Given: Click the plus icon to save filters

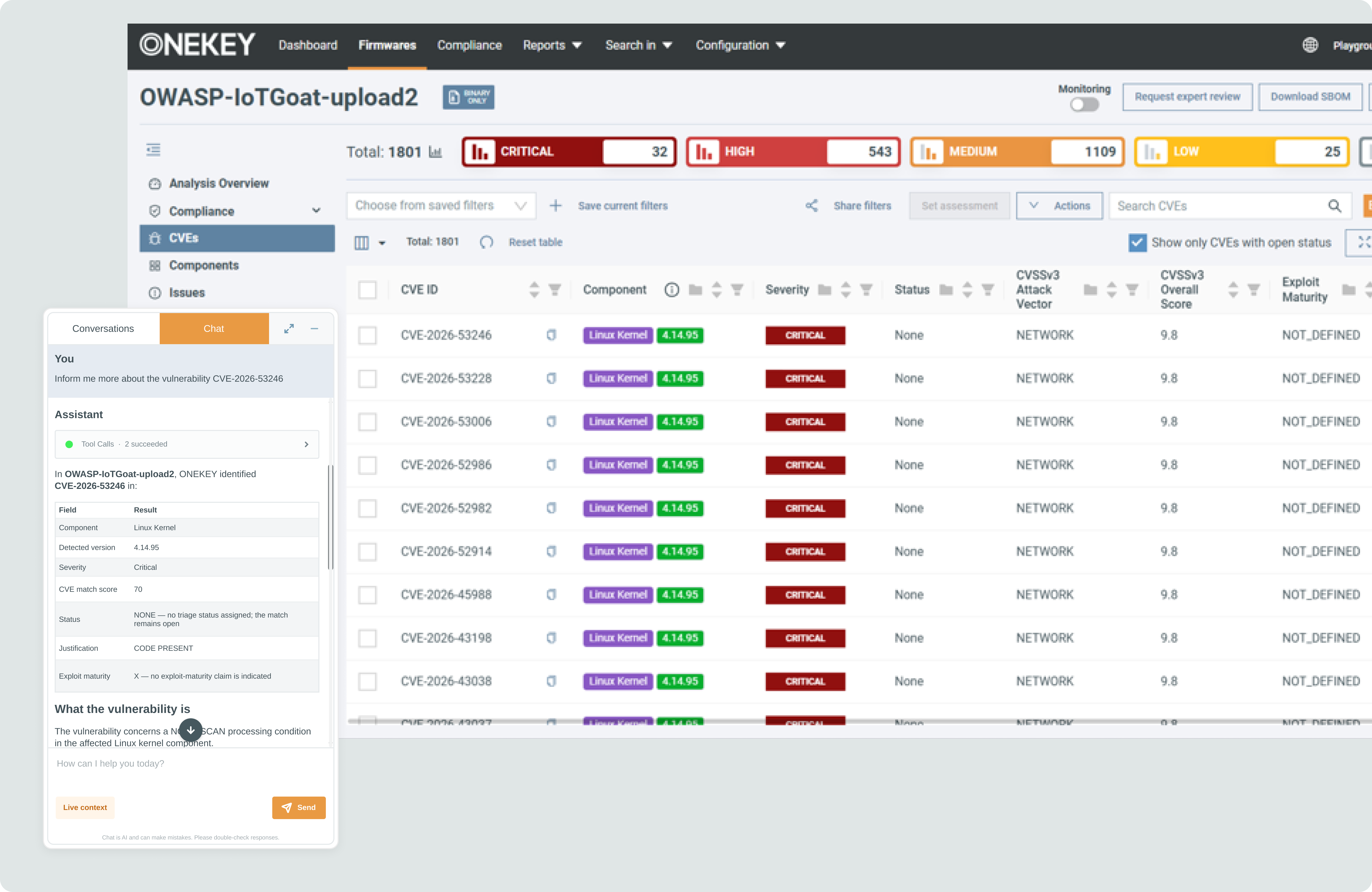Looking at the screenshot, I should 555,205.
